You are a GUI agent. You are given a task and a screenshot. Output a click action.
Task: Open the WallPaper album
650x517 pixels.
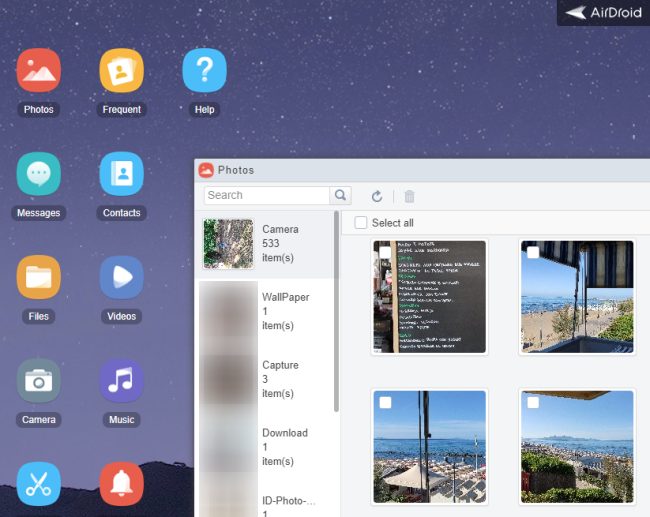click(x=266, y=312)
